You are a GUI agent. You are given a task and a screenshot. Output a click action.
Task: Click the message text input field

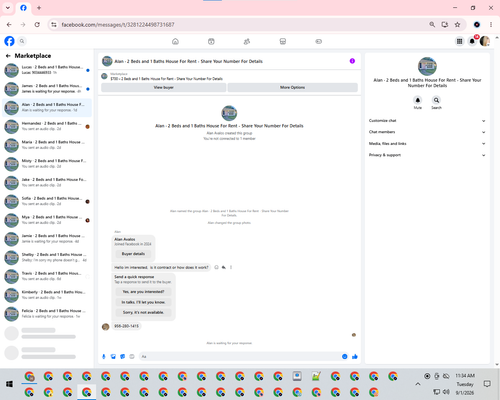point(240,357)
